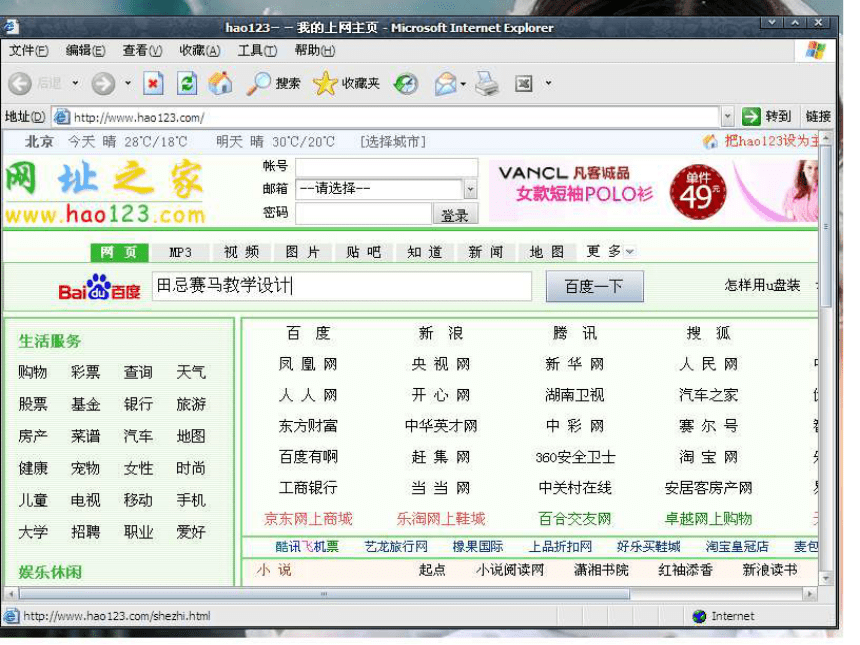Expand the toolbar overflow dropdown arrow
The image size is (860, 645).
click(548, 83)
